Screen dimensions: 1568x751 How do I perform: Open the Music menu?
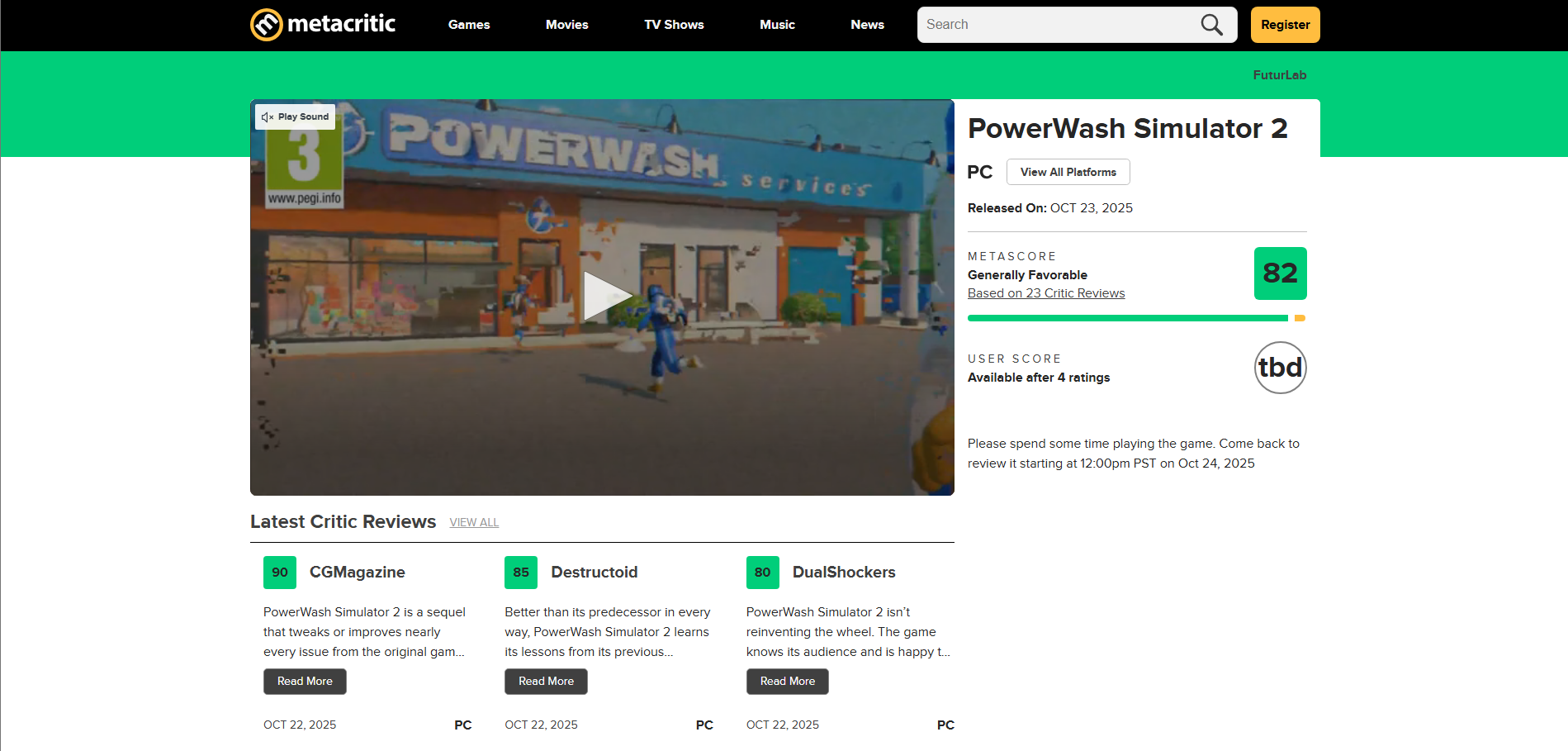777,25
